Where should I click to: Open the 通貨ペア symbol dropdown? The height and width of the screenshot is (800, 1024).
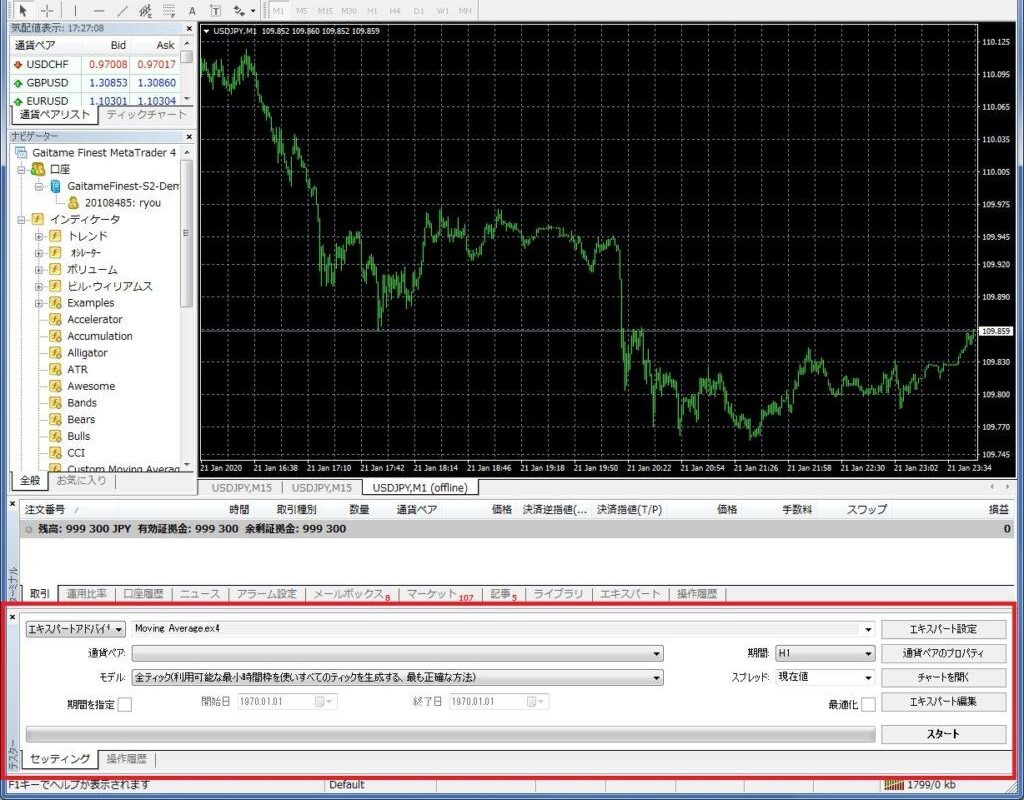(398, 653)
